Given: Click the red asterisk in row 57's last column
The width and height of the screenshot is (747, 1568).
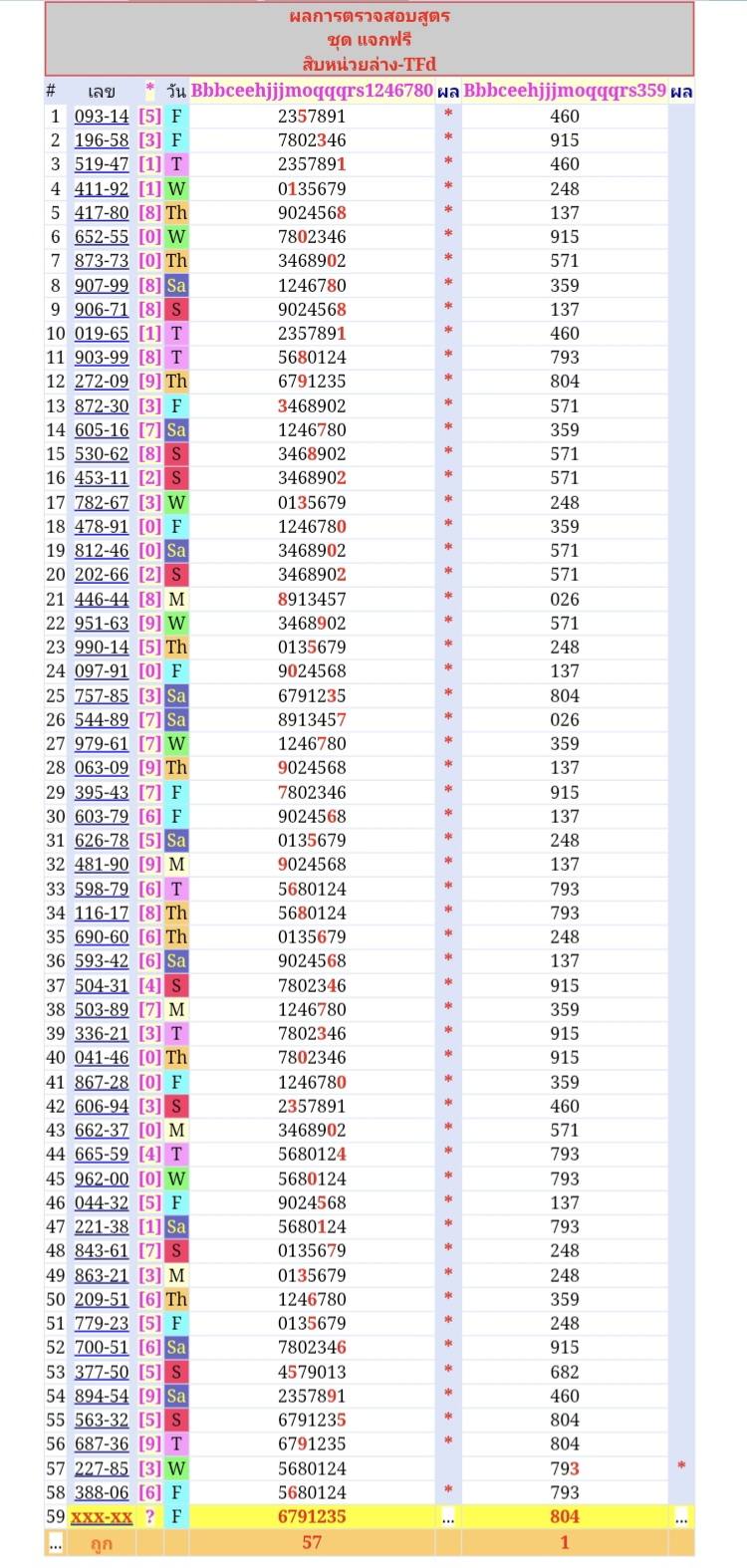Looking at the screenshot, I should (x=681, y=1467).
